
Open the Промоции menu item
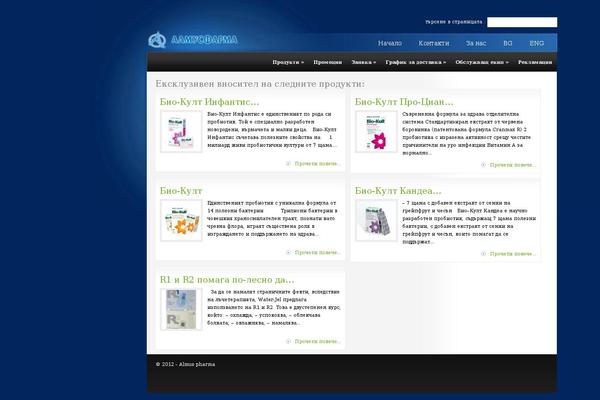[x=328, y=62]
